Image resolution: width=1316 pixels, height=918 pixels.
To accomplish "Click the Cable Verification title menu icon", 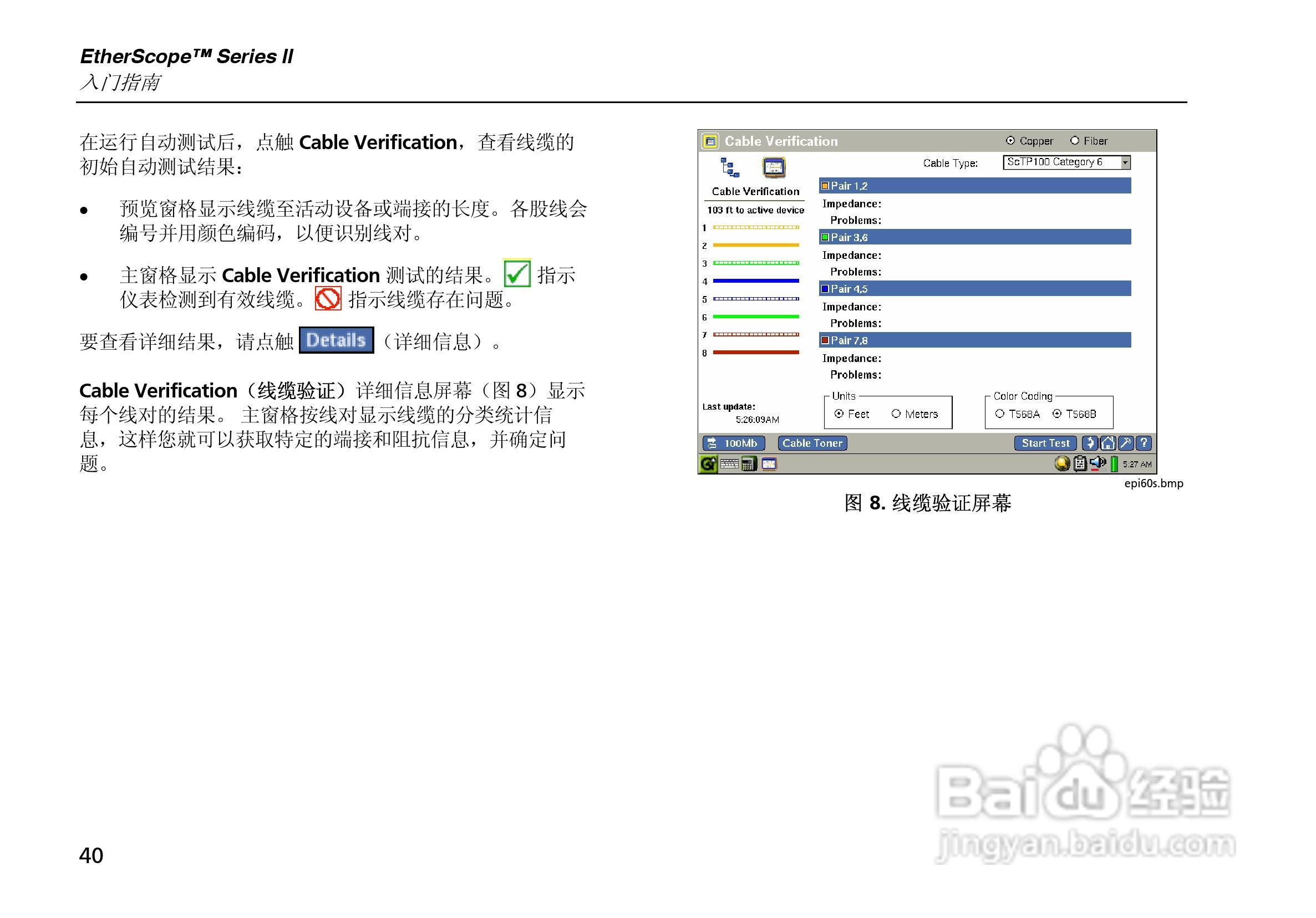I will point(711,141).
